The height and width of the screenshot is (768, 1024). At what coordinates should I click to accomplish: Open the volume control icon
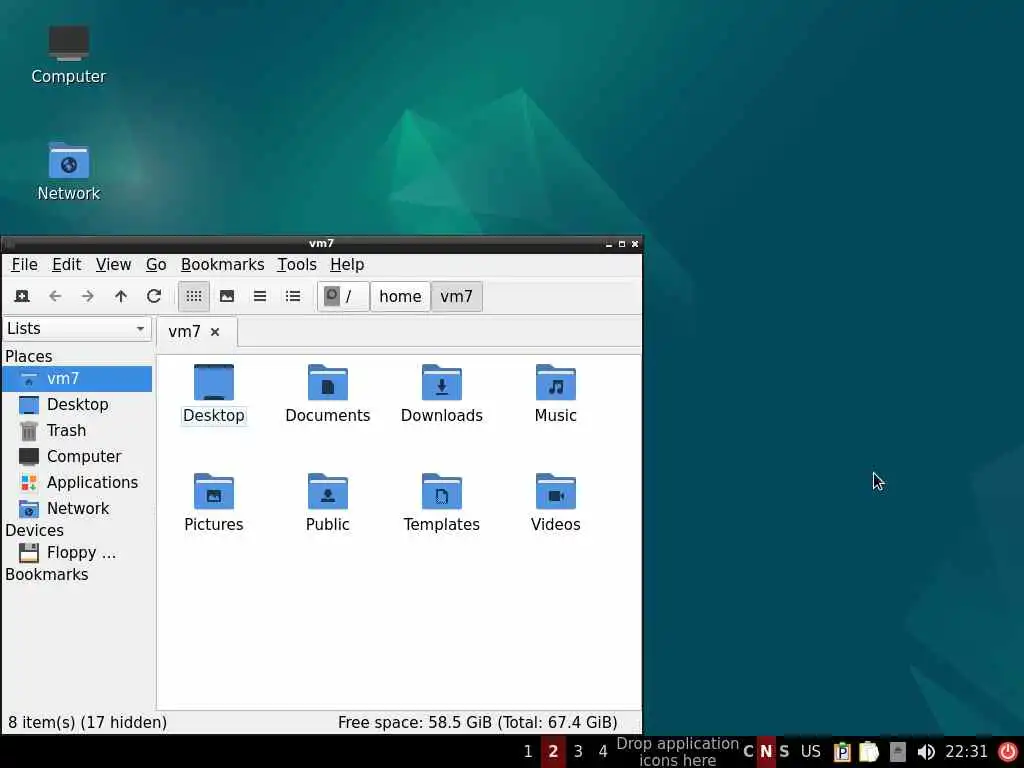point(926,752)
